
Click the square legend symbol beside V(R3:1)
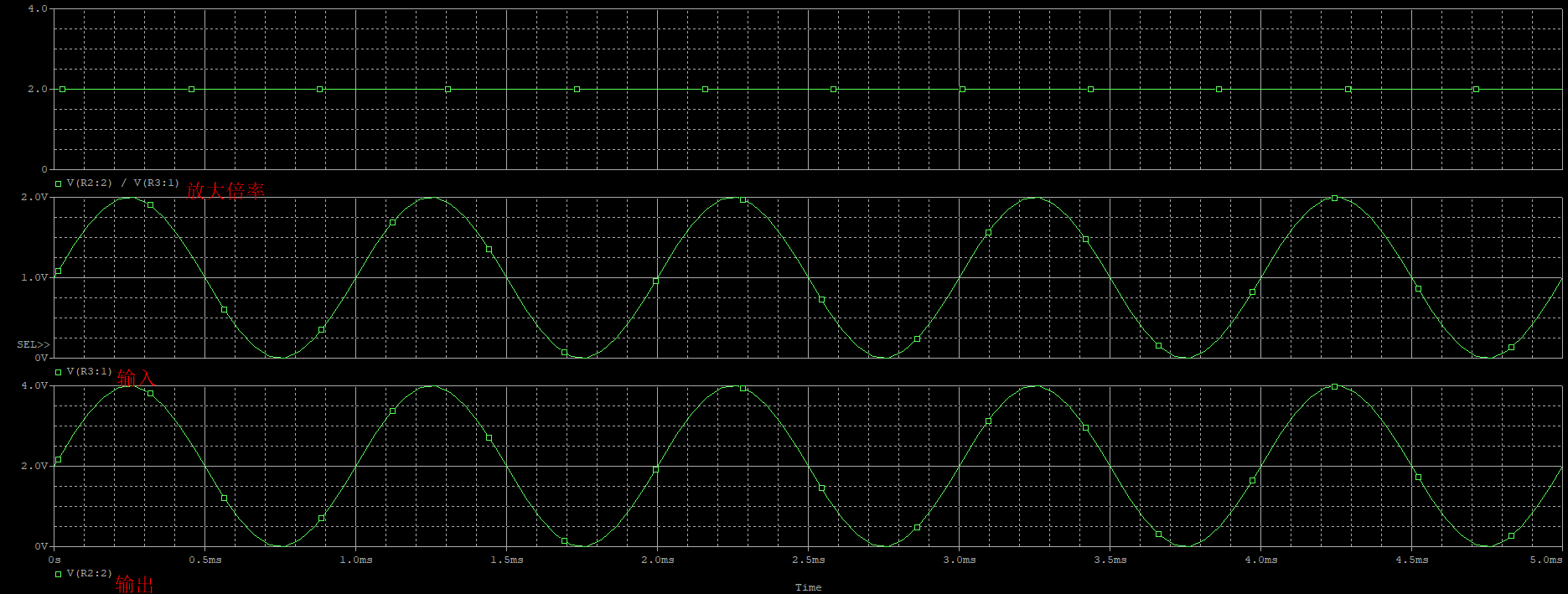tap(59, 372)
